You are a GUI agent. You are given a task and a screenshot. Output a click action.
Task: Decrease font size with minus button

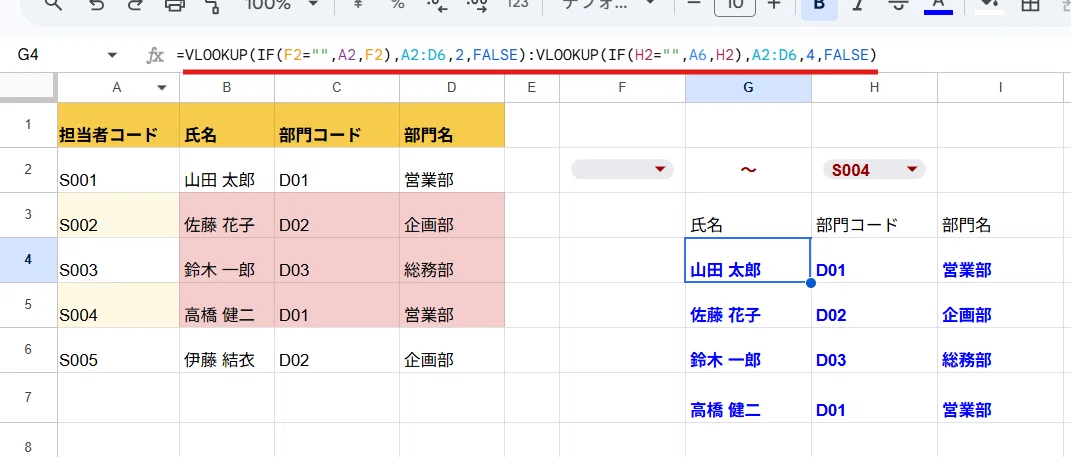[x=695, y=4]
